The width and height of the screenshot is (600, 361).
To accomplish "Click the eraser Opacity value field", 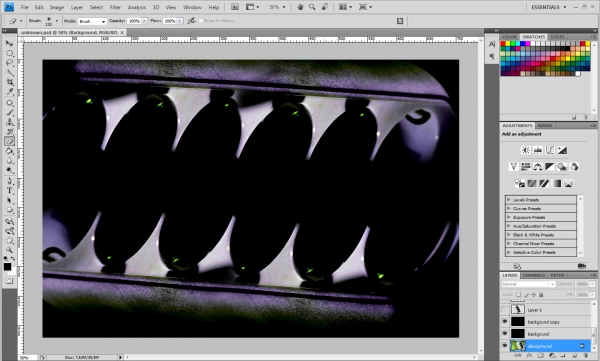I will coord(134,21).
